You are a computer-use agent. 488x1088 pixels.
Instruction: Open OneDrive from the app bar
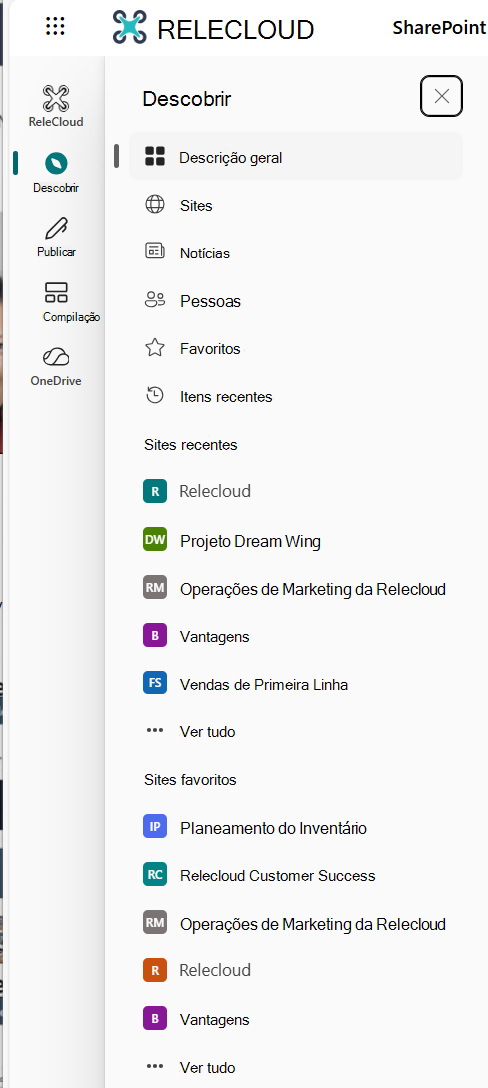pos(56,366)
